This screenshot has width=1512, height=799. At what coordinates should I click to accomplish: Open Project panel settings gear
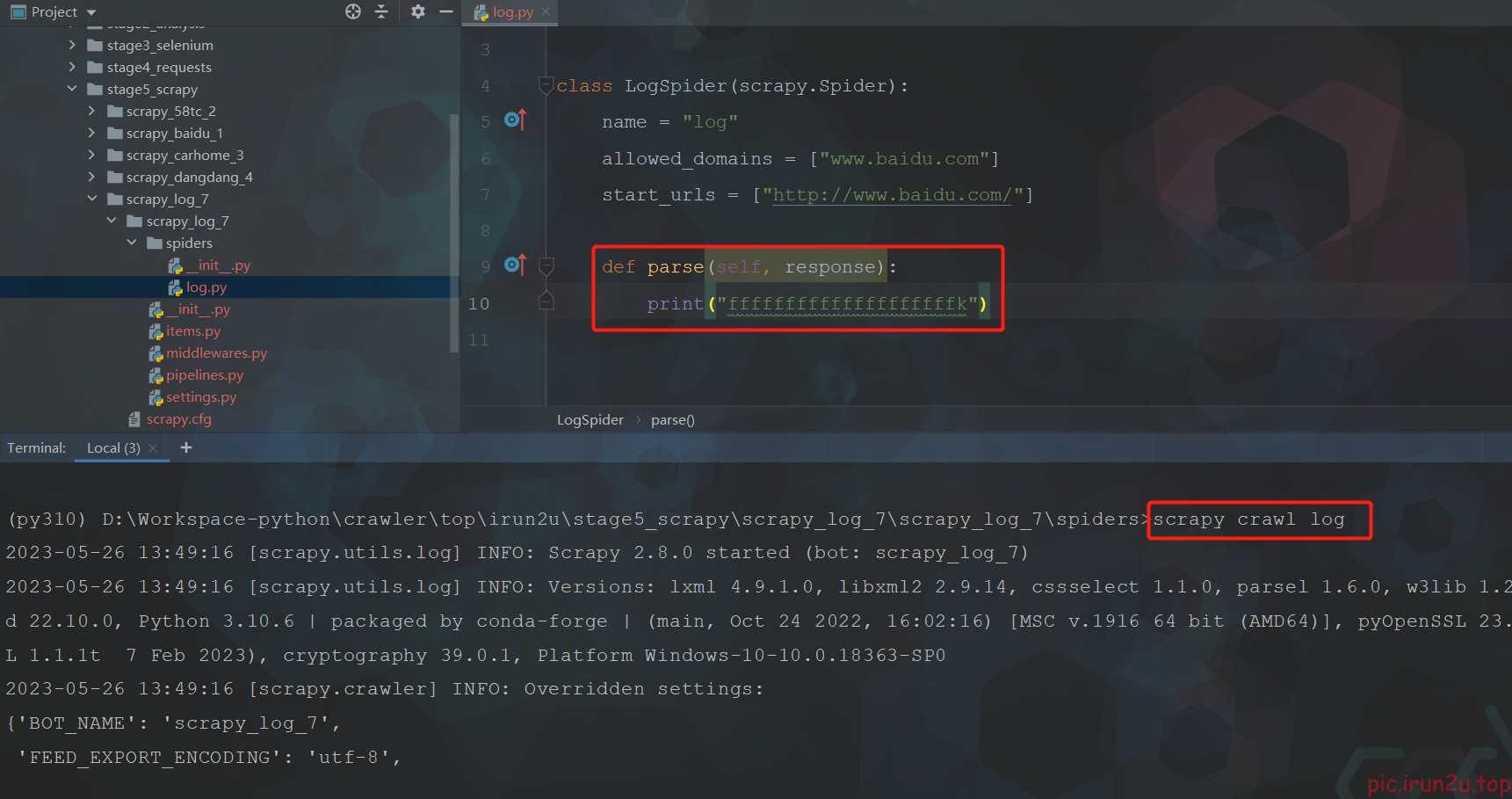418,11
